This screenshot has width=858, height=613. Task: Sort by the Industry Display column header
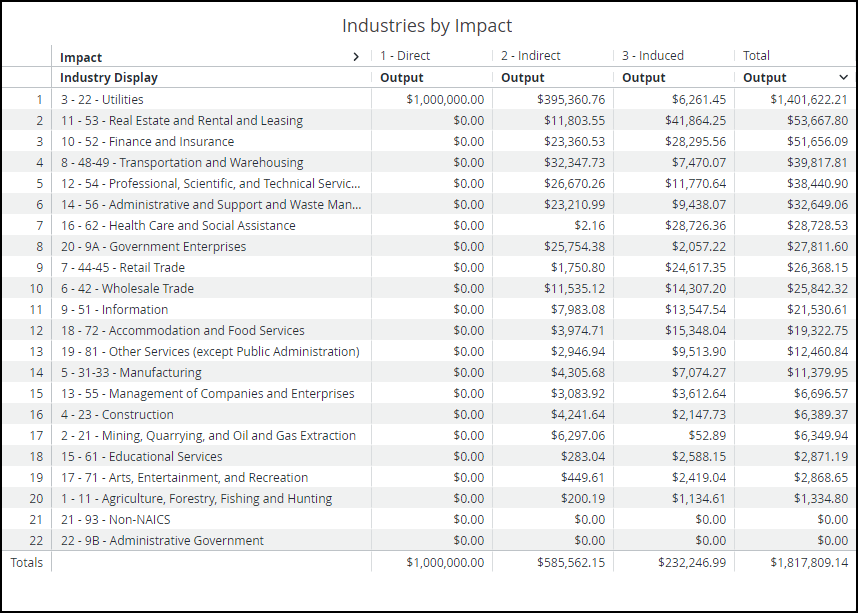coord(108,77)
